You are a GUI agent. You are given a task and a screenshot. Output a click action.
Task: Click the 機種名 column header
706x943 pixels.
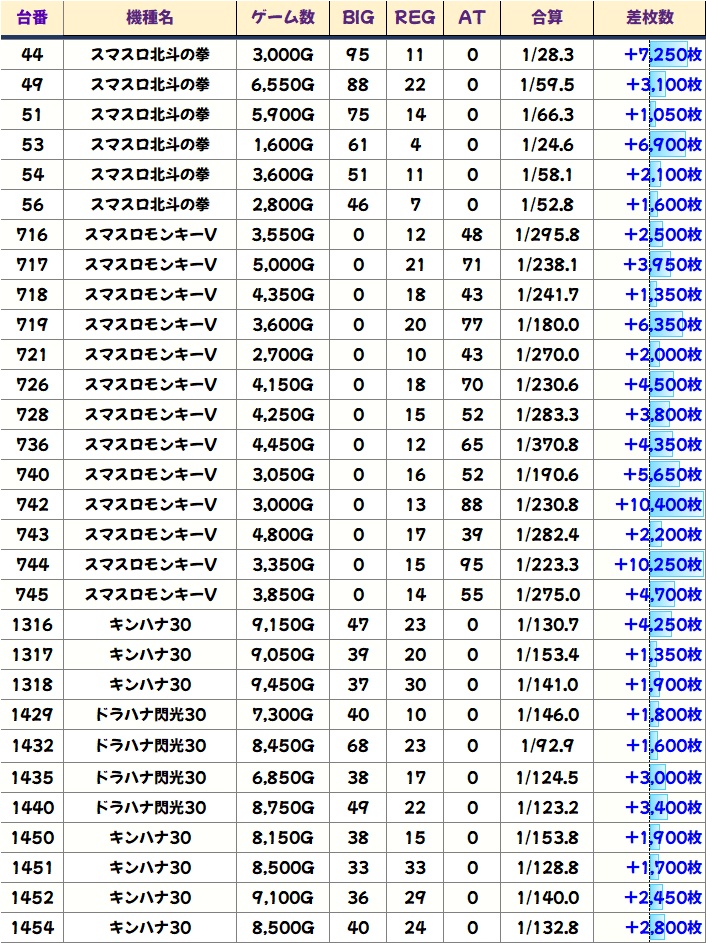click(x=150, y=18)
